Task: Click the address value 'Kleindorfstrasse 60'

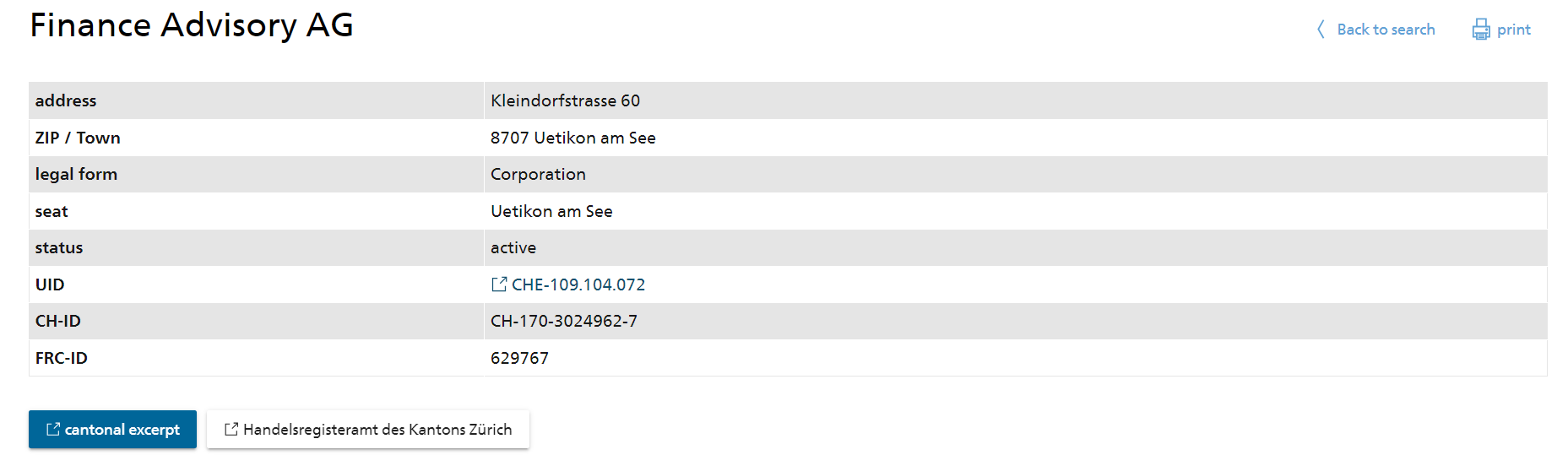Action: 565,100
